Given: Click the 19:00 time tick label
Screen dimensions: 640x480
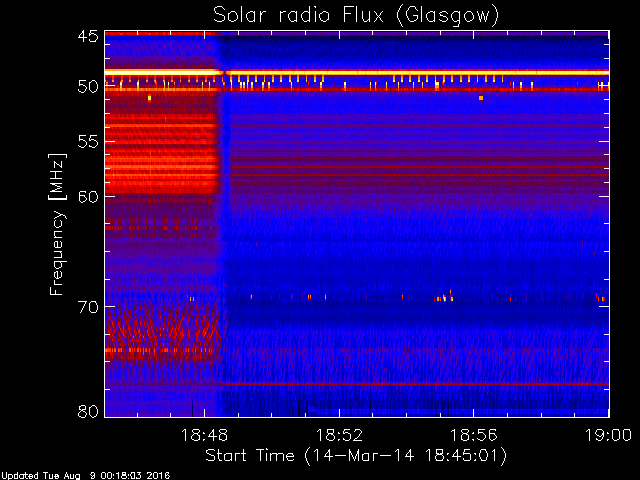Looking at the screenshot, I should click(x=608, y=435).
